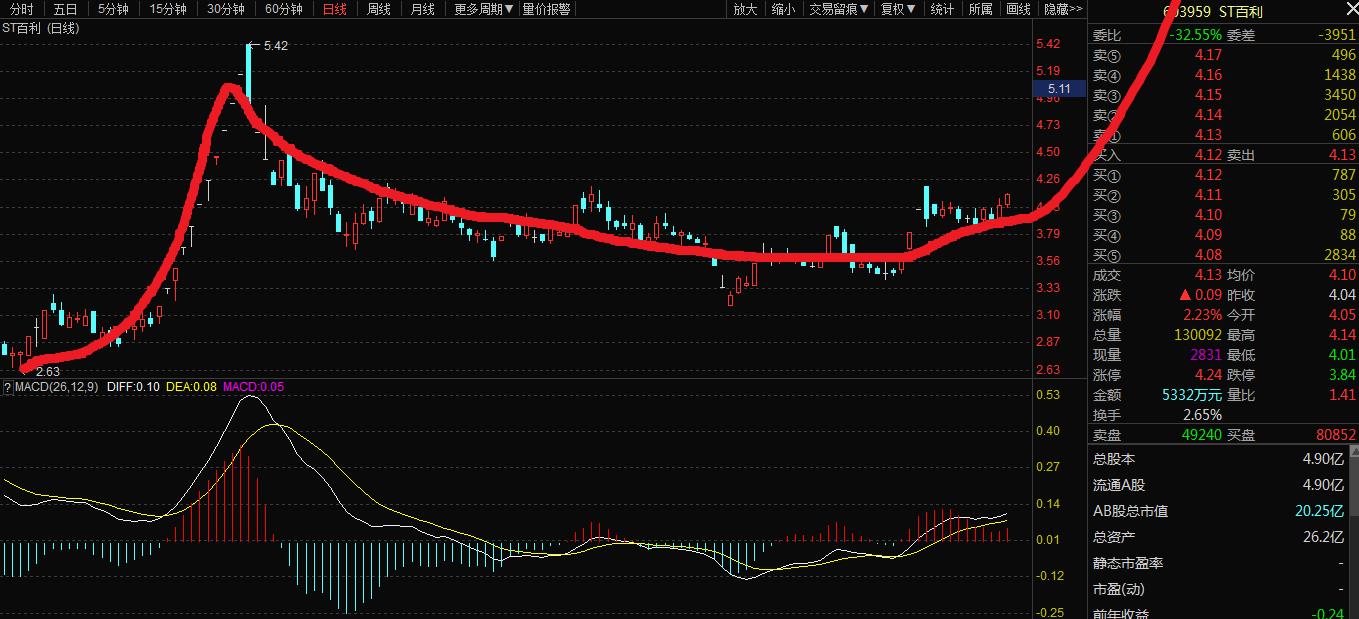Switch to 月线 monthly chart

click(423, 9)
